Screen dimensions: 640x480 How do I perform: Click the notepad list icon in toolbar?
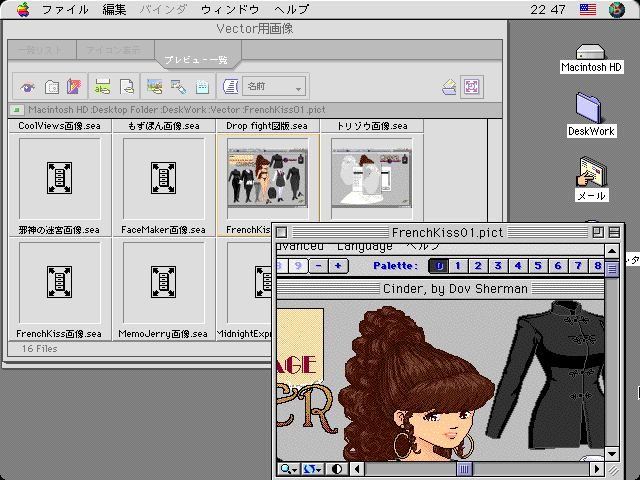pos(202,87)
